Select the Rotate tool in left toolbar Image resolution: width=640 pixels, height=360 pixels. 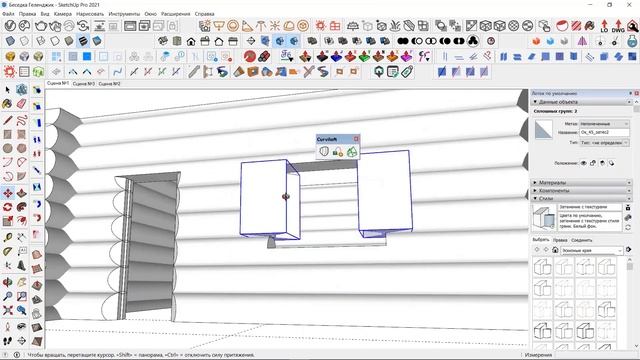(7, 207)
